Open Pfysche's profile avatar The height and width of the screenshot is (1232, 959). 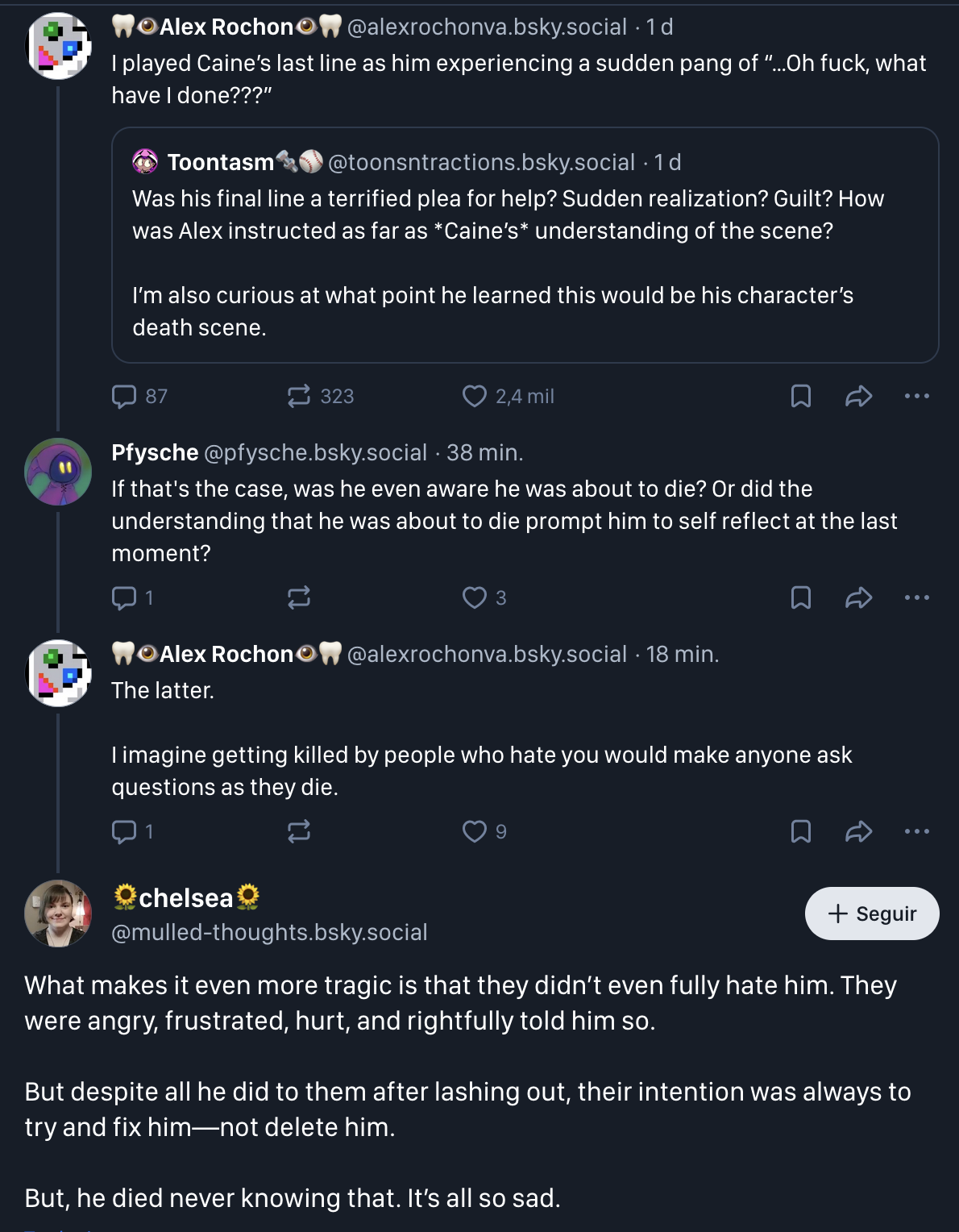58,472
